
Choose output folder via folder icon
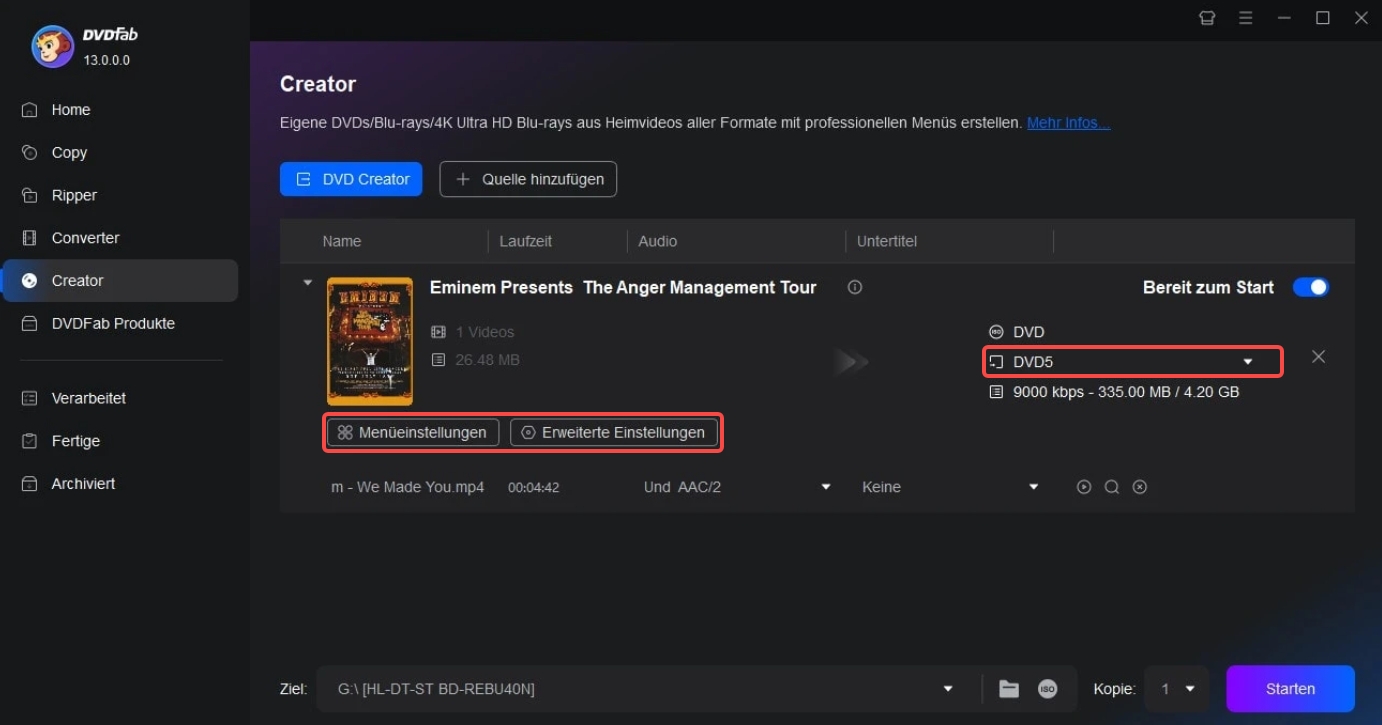point(1009,689)
